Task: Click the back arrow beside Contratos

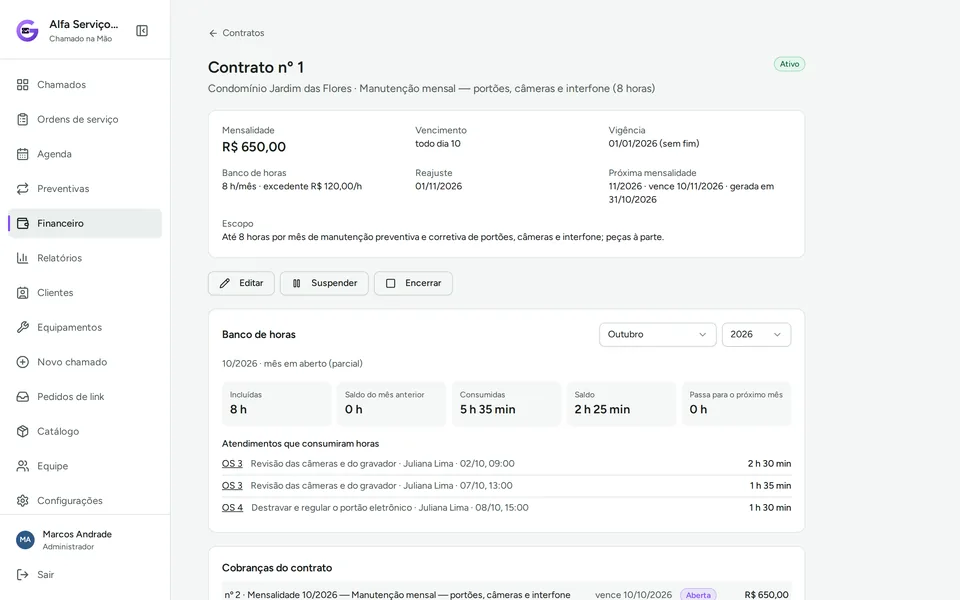Action: pos(213,33)
